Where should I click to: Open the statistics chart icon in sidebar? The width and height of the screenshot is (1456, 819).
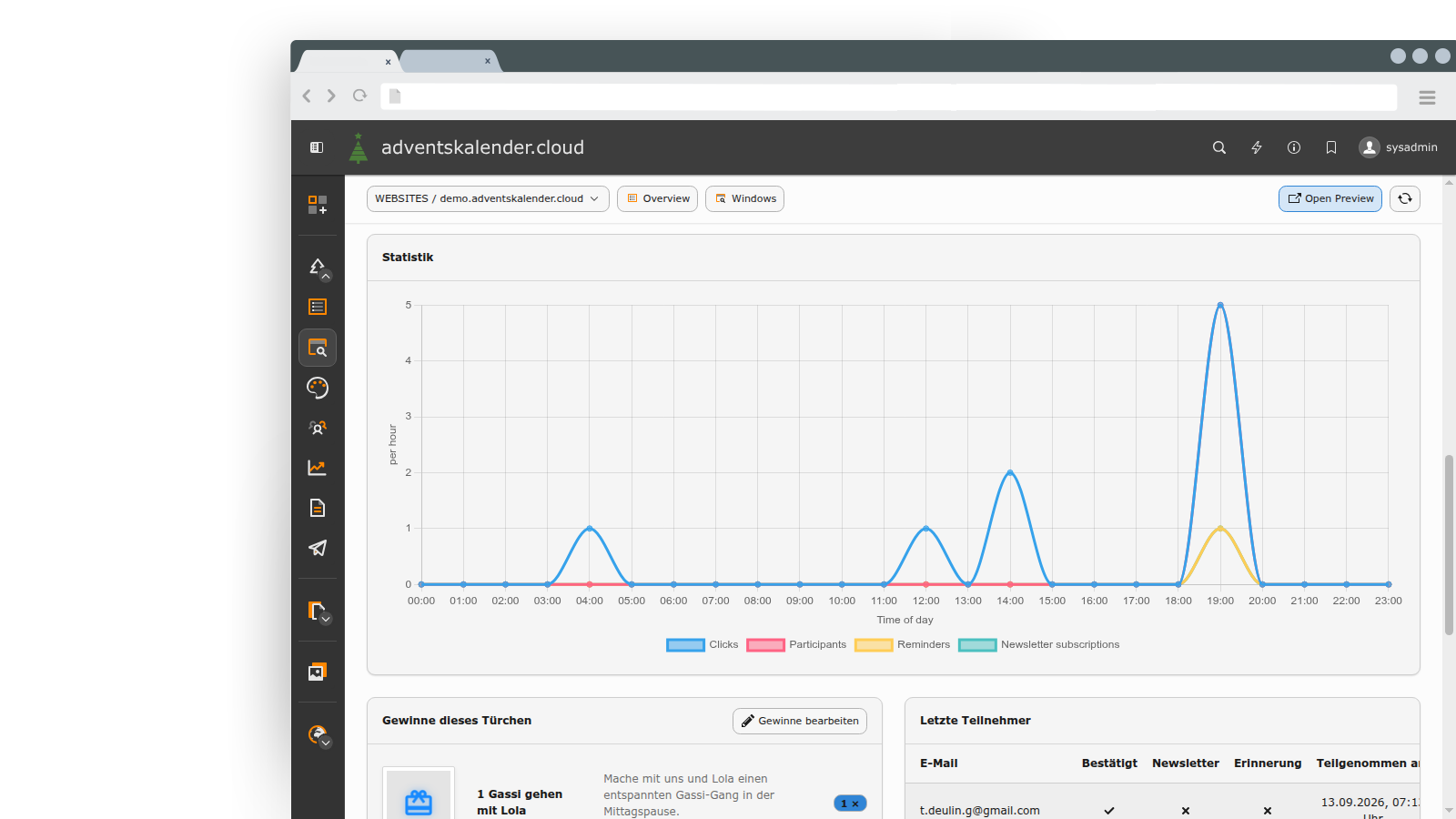pyautogui.click(x=318, y=468)
